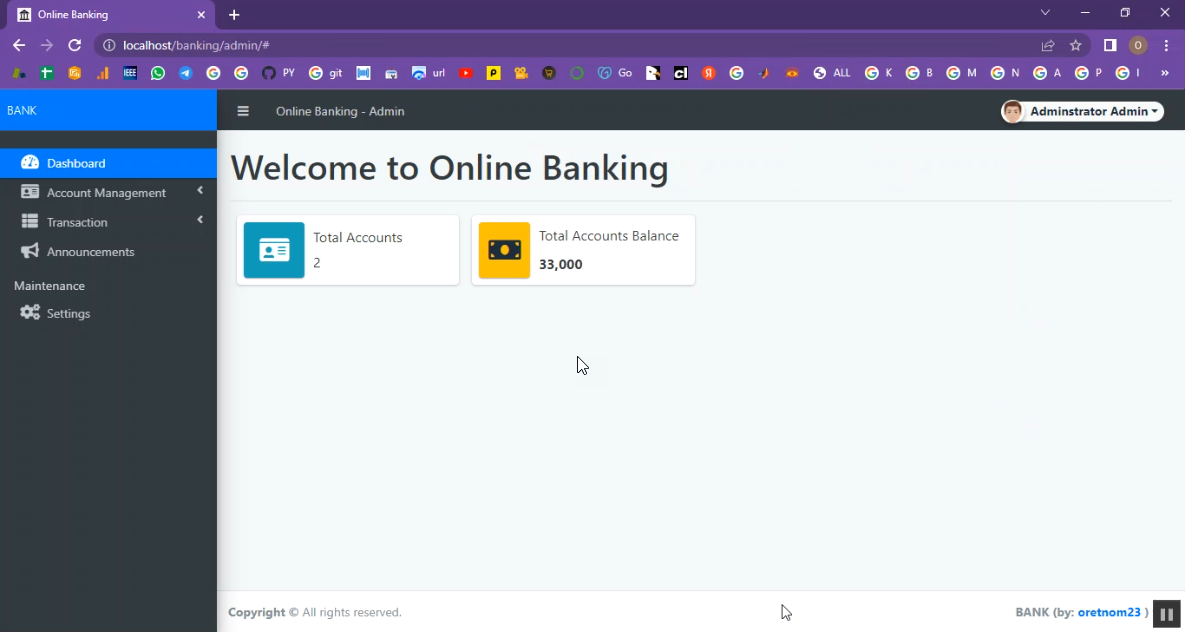Click the site information icon in the address bar

pyautogui.click(x=109, y=45)
